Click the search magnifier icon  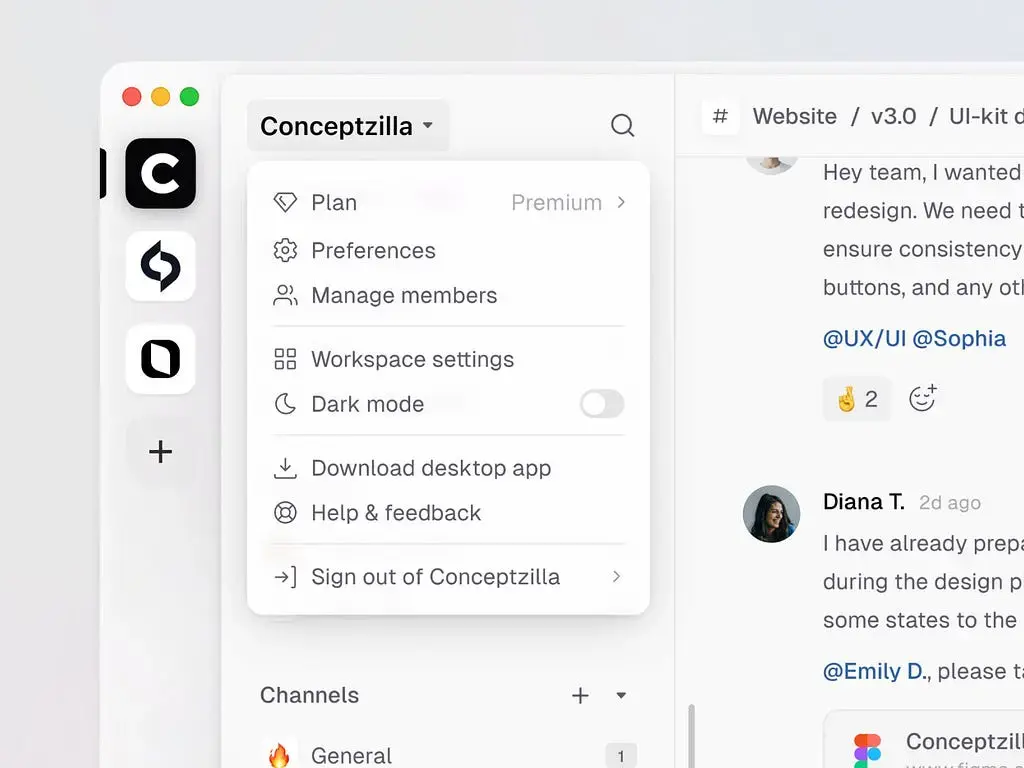[x=622, y=125]
